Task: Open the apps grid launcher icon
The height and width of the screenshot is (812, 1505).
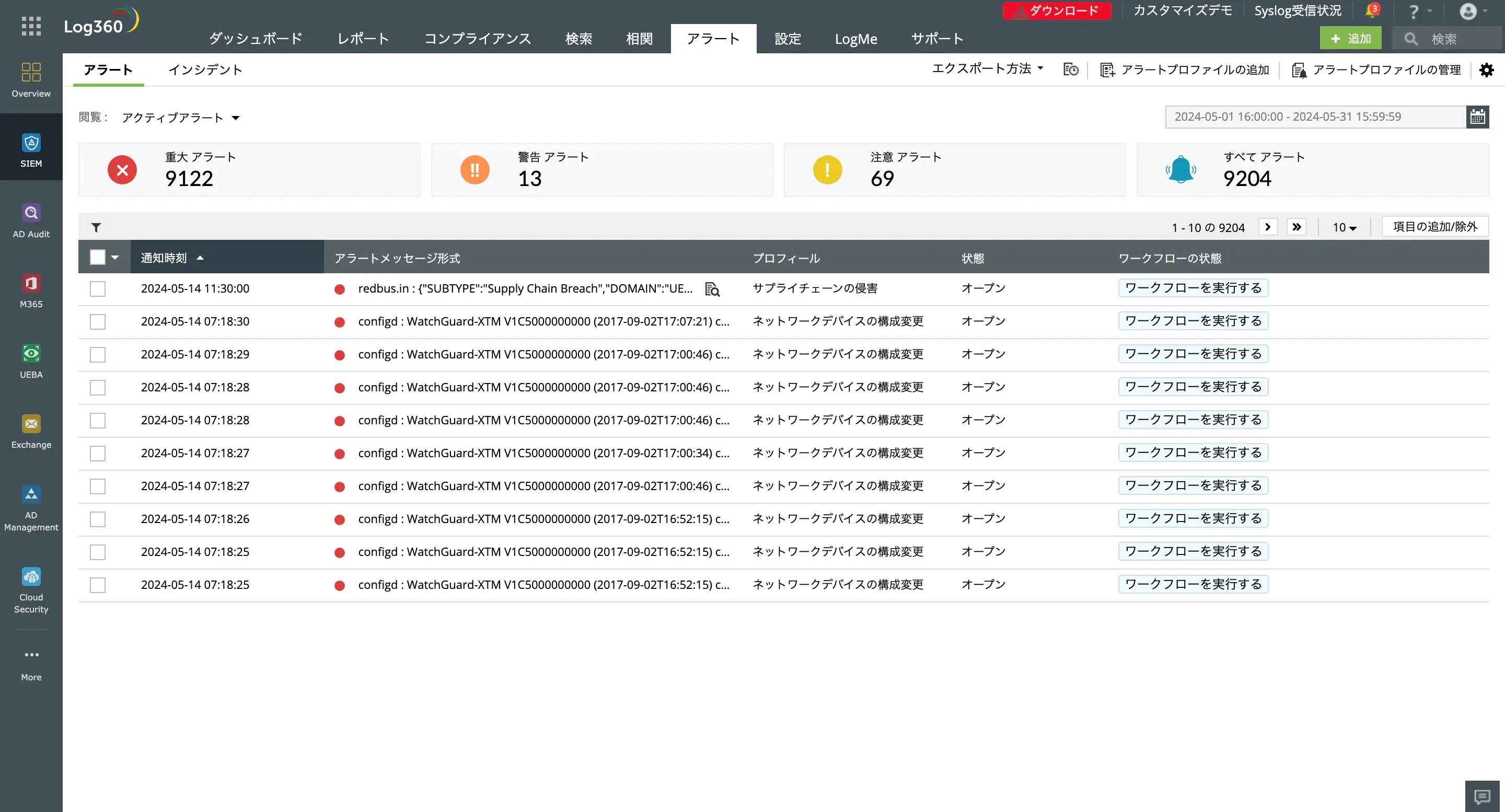Action: [x=31, y=26]
